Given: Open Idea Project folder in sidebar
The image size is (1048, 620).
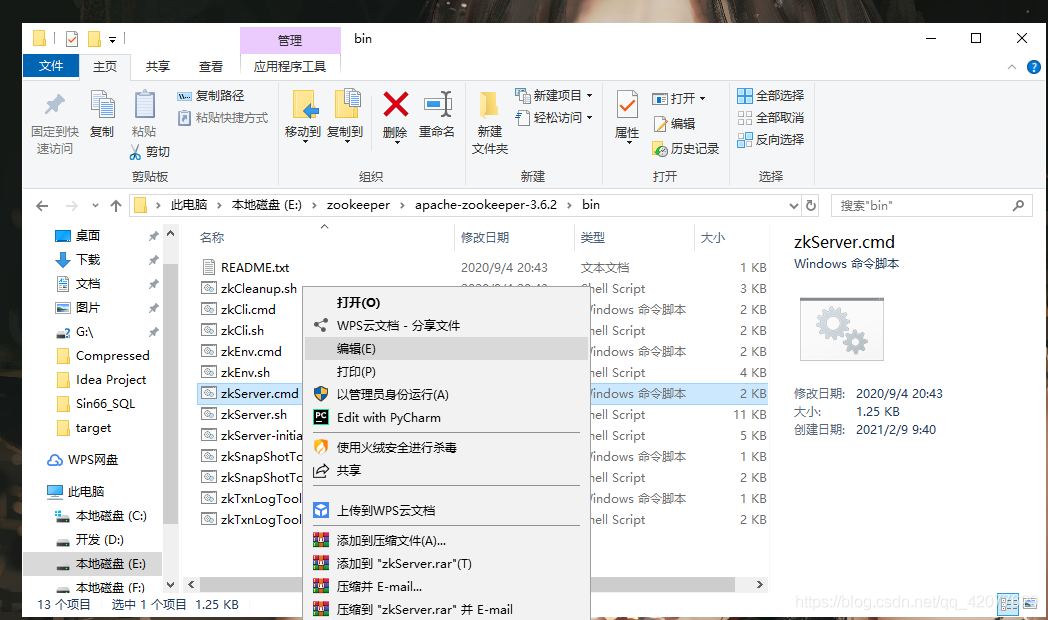Looking at the screenshot, I should coord(111,379).
